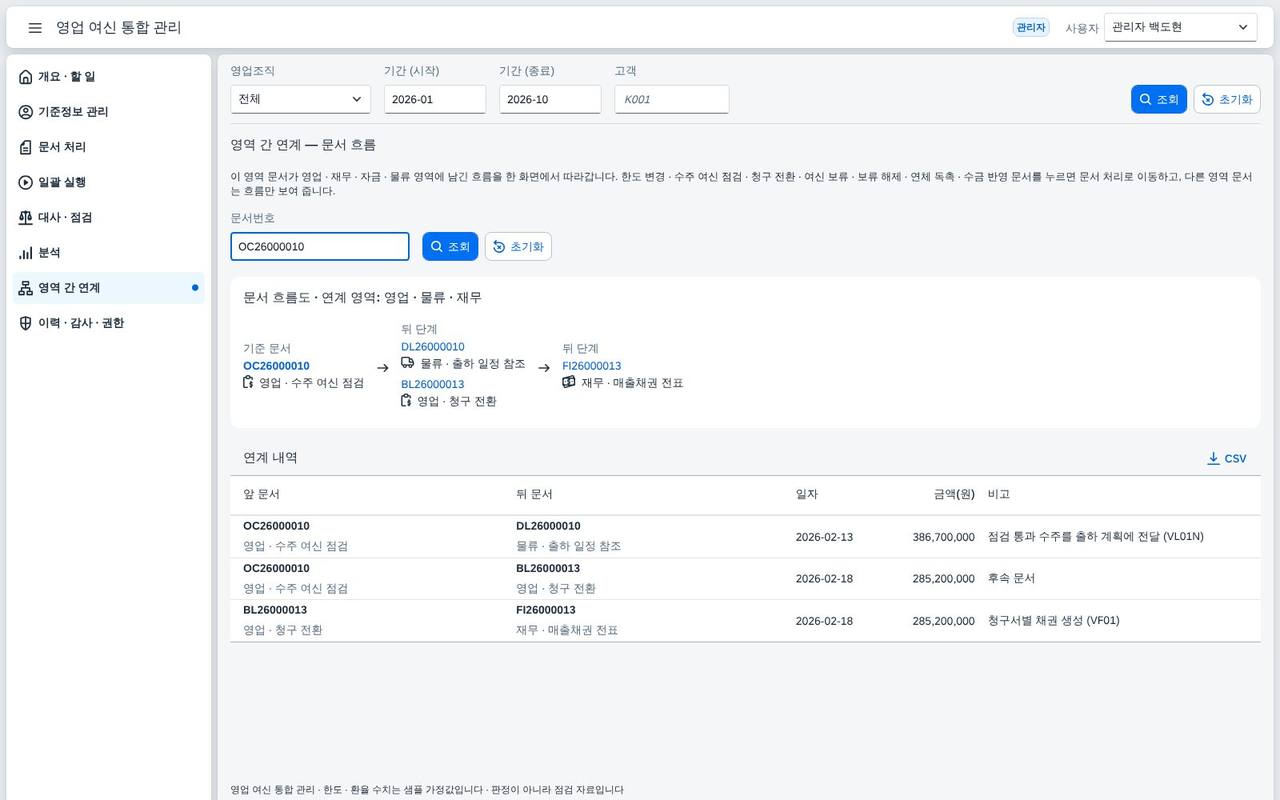This screenshot has width=1280, height=800.
Task: Download the 연계 내역 as CSV
Action: click(x=1227, y=458)
